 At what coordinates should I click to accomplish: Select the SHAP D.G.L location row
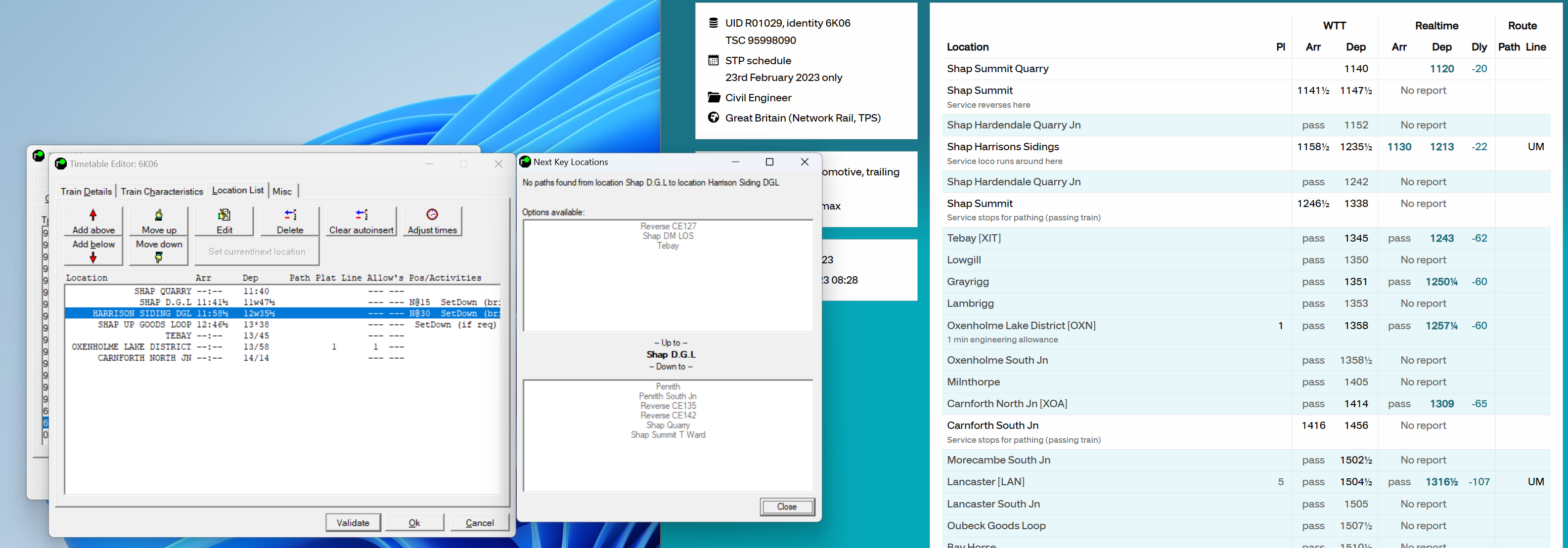(282, 302)
